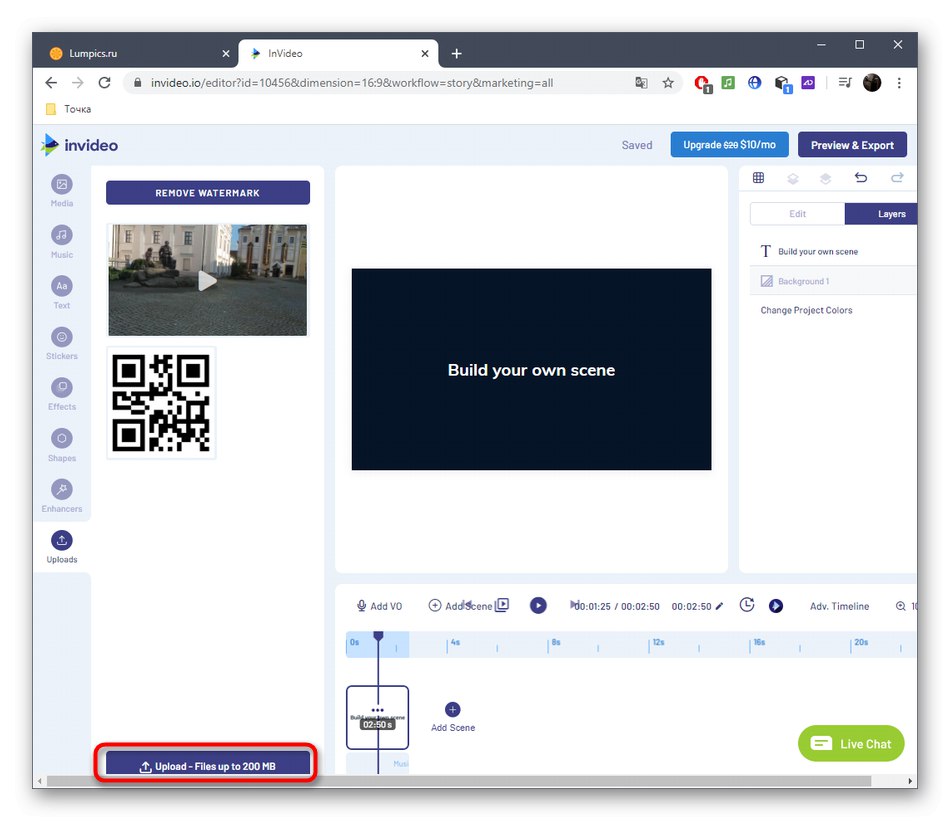Switch to the InVideo browser tab
The image size is (950, 821).
pyautogui.click(x=338, y=53)
